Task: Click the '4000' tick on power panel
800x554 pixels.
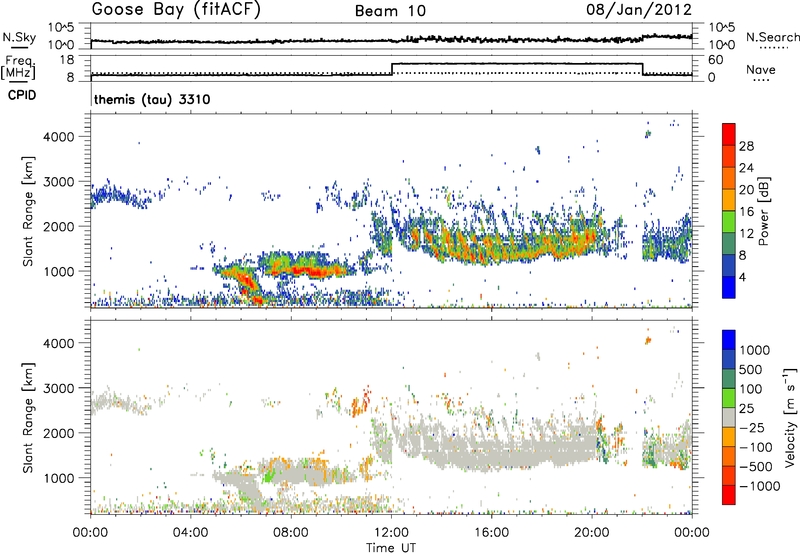Action: coord(58,137)
